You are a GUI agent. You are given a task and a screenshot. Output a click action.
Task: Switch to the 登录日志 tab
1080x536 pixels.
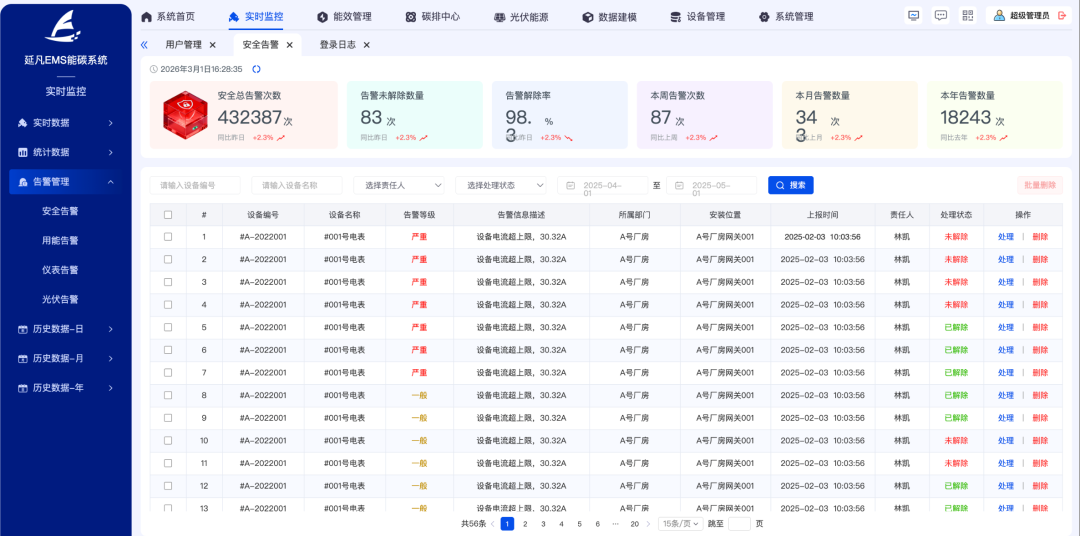coord(337,45)
